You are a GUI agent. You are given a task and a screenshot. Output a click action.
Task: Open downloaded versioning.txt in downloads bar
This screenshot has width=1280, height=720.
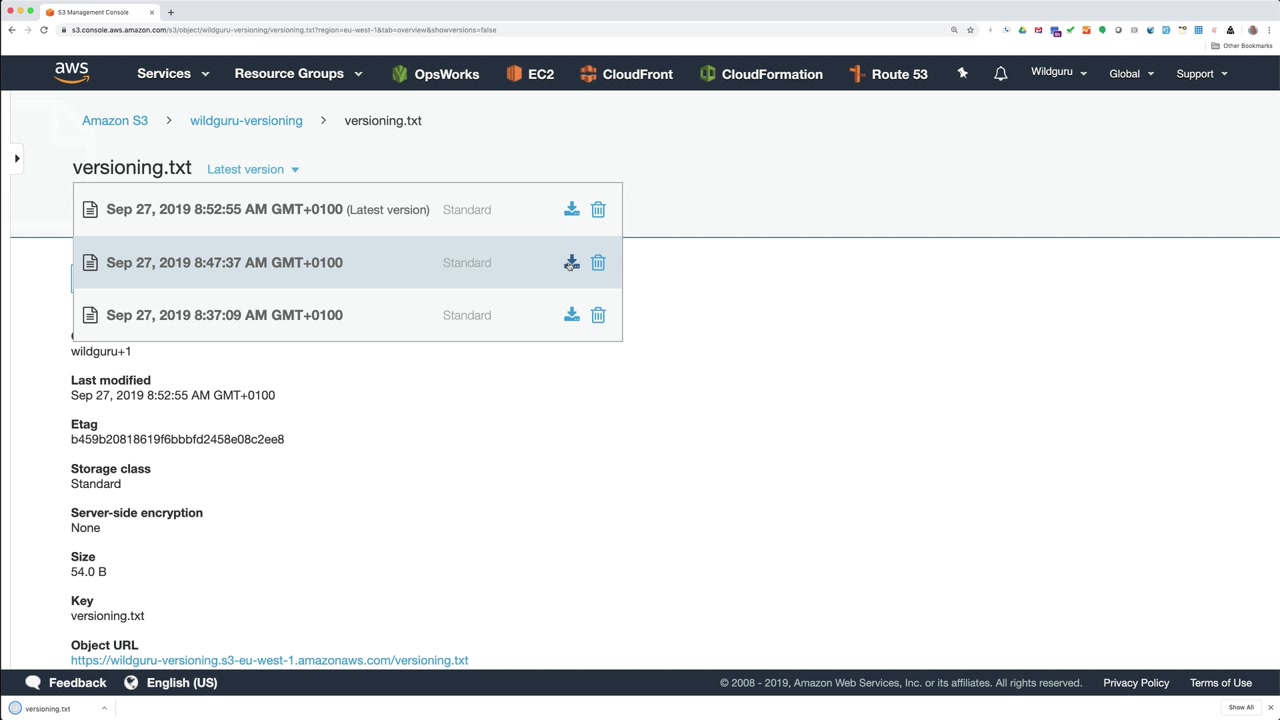(x=48, y=708)
